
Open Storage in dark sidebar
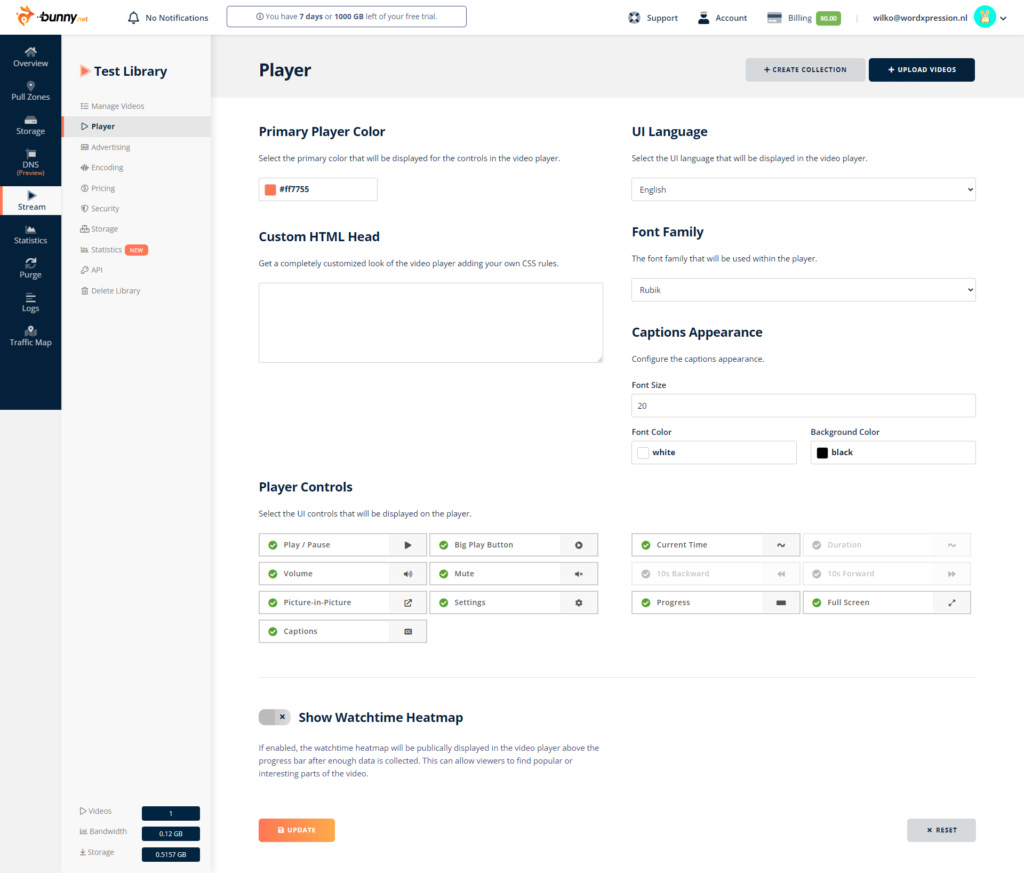pyautogui.click(x=31, y=125)
